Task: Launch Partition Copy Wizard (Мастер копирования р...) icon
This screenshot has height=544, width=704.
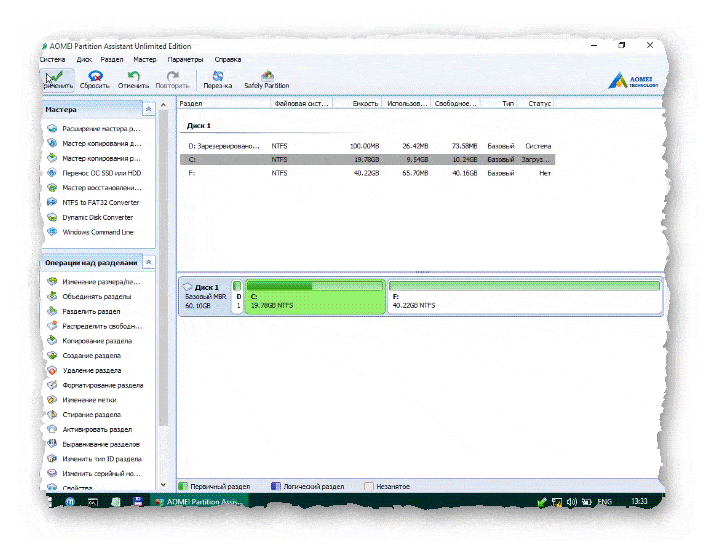Action: (52, 158)
